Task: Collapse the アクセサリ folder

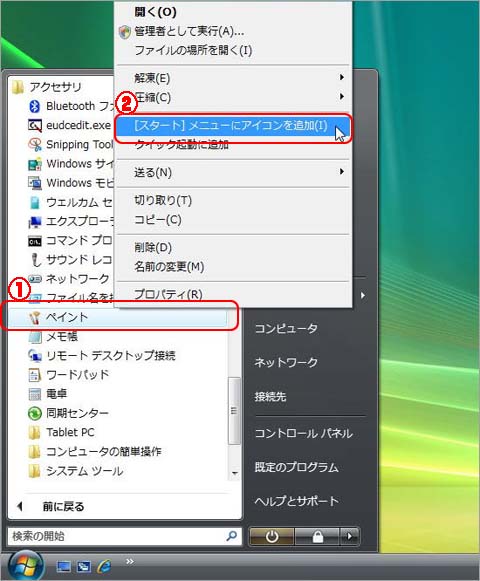Action: tap(47, 87)
